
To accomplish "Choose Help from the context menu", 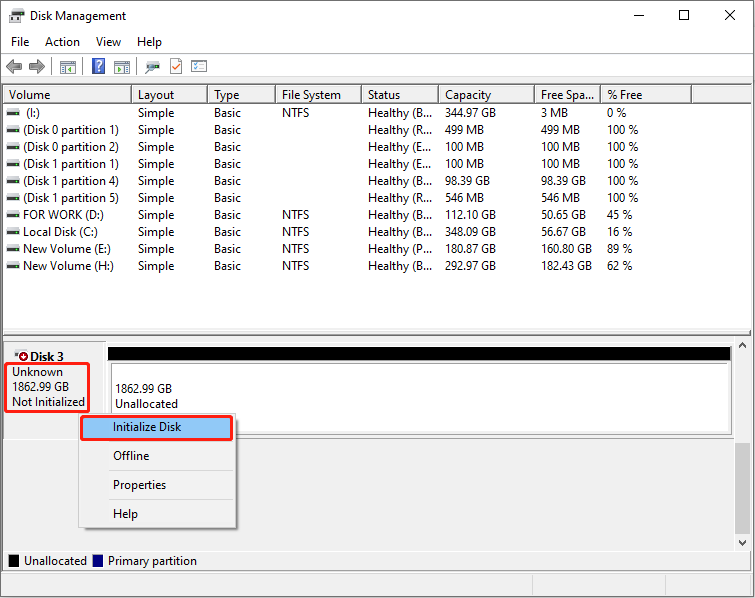I will point(157,514).
